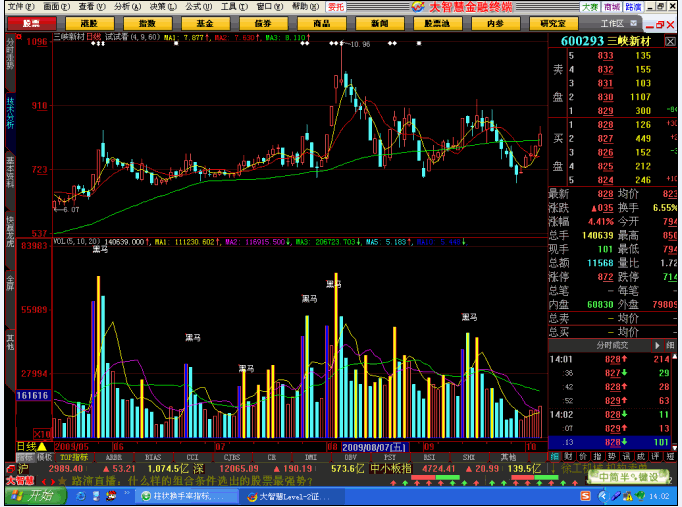The image size is (682, 507).
Task: Click the X10 volume scale marker
Action: [42, 434]
